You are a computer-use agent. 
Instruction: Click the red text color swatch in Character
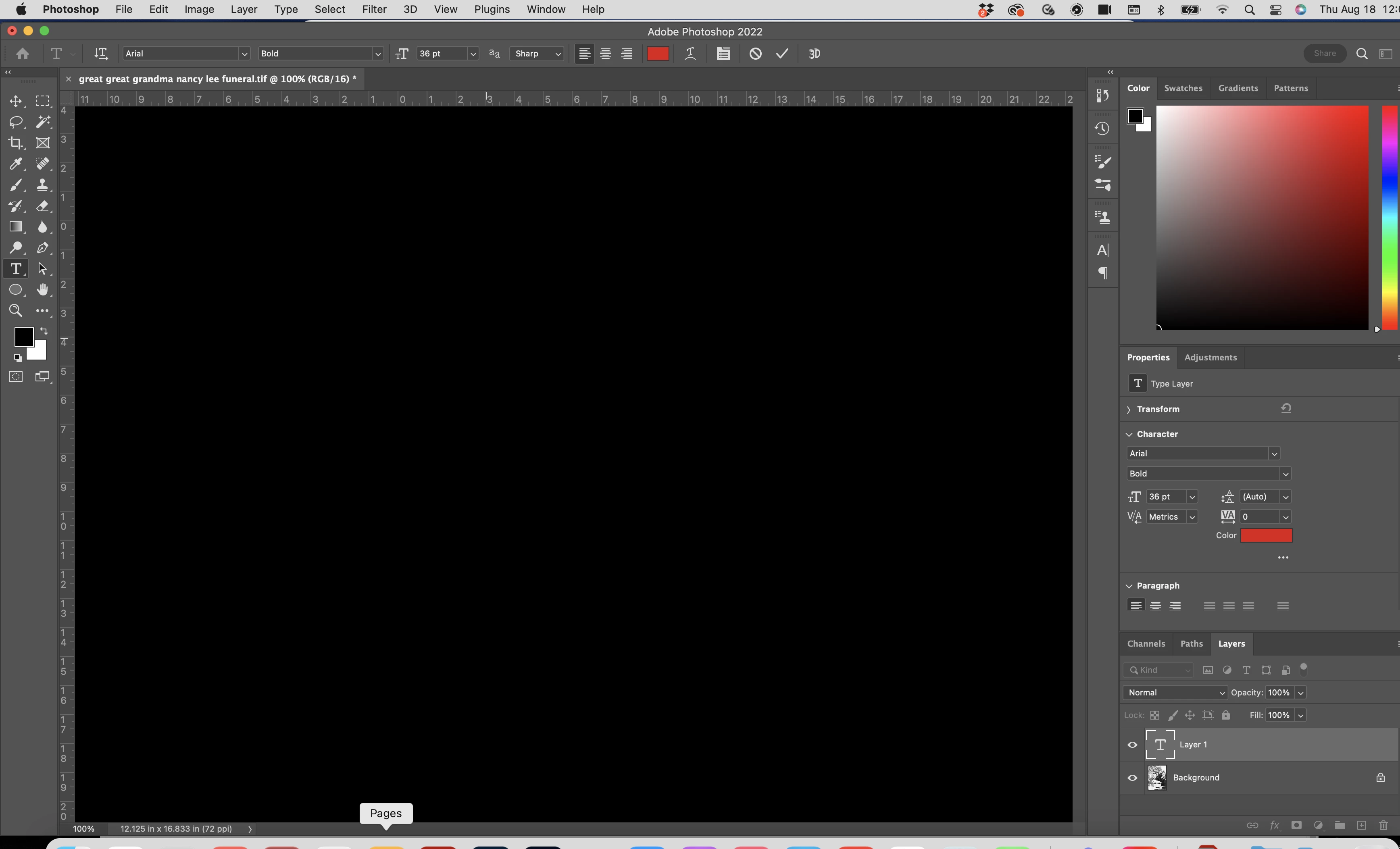point(1266,535)
